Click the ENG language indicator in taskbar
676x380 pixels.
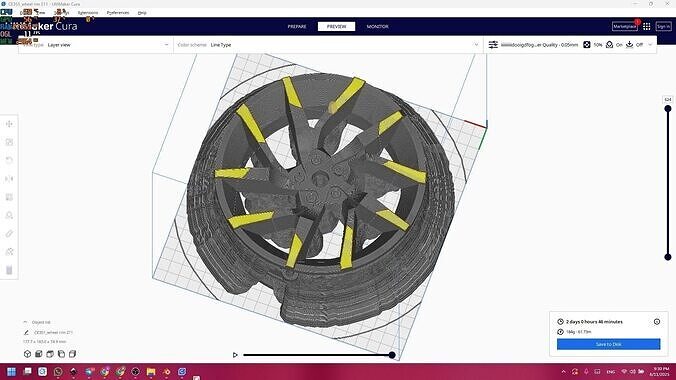[610, 371]
